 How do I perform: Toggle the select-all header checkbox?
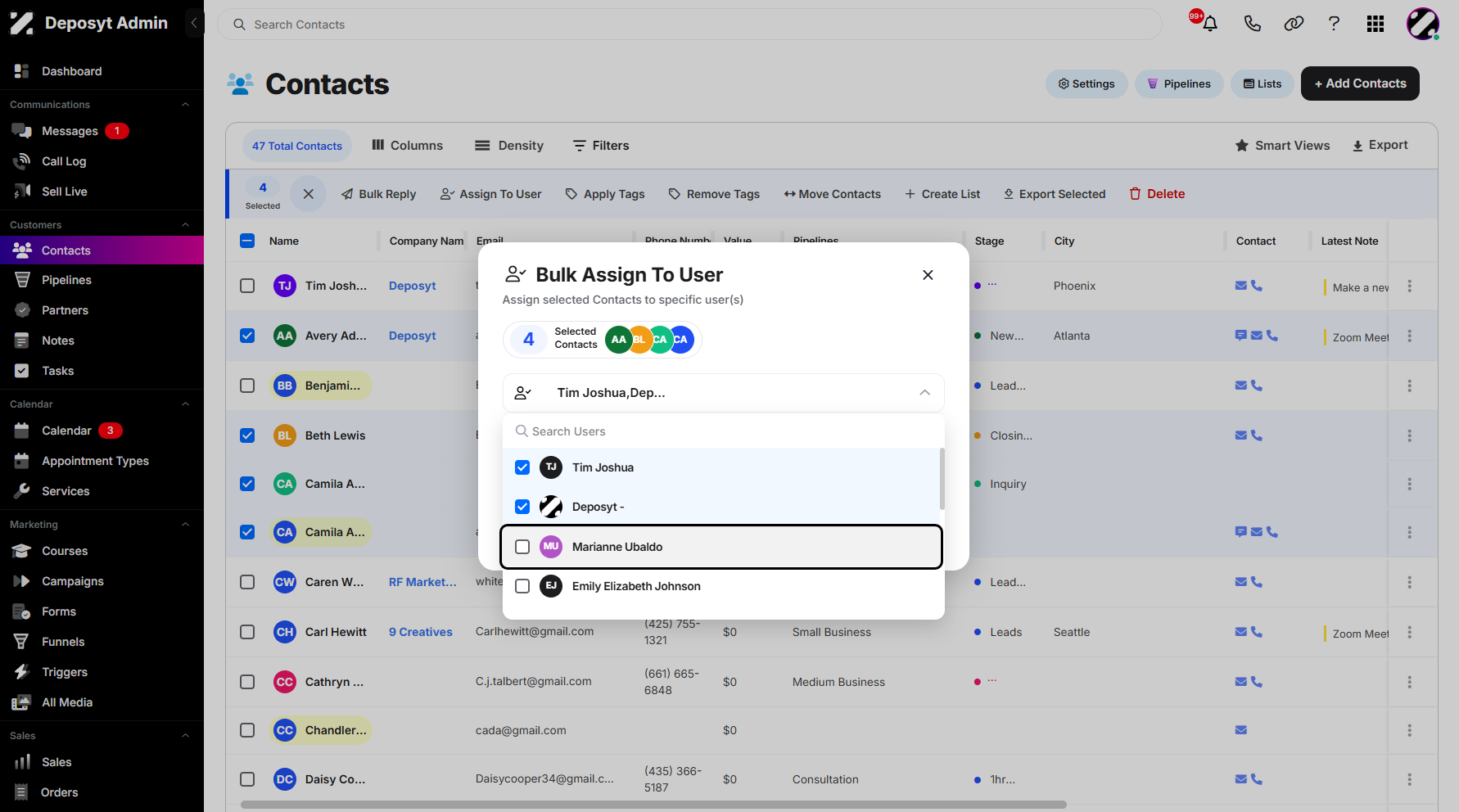click(247, 241)
